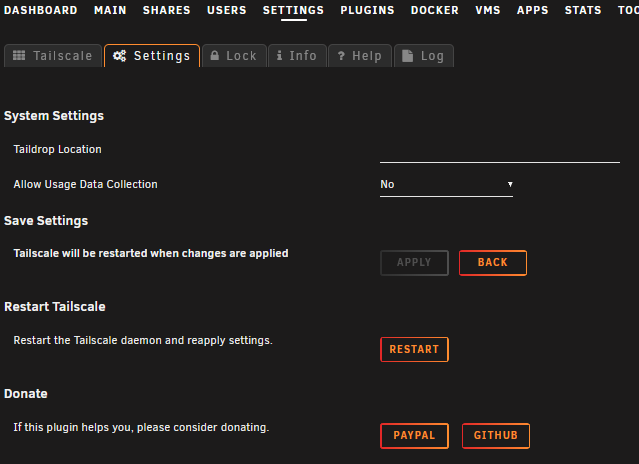Viewport: 639px width, 464px height.
Task: Click the gears icon on Settings tab
Action: [x=119, y=56]
